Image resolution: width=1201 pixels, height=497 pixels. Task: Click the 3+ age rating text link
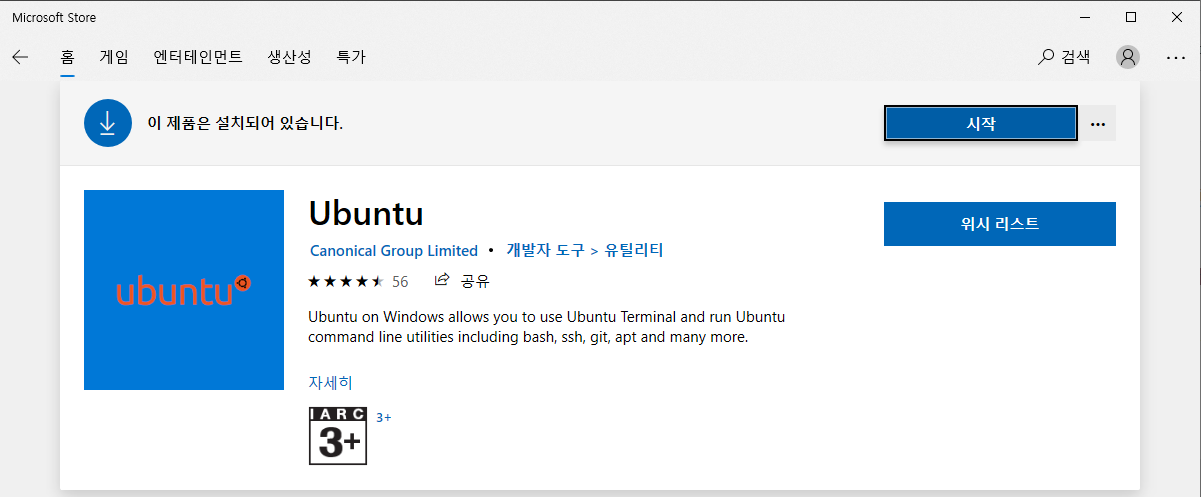click(384, 417)
